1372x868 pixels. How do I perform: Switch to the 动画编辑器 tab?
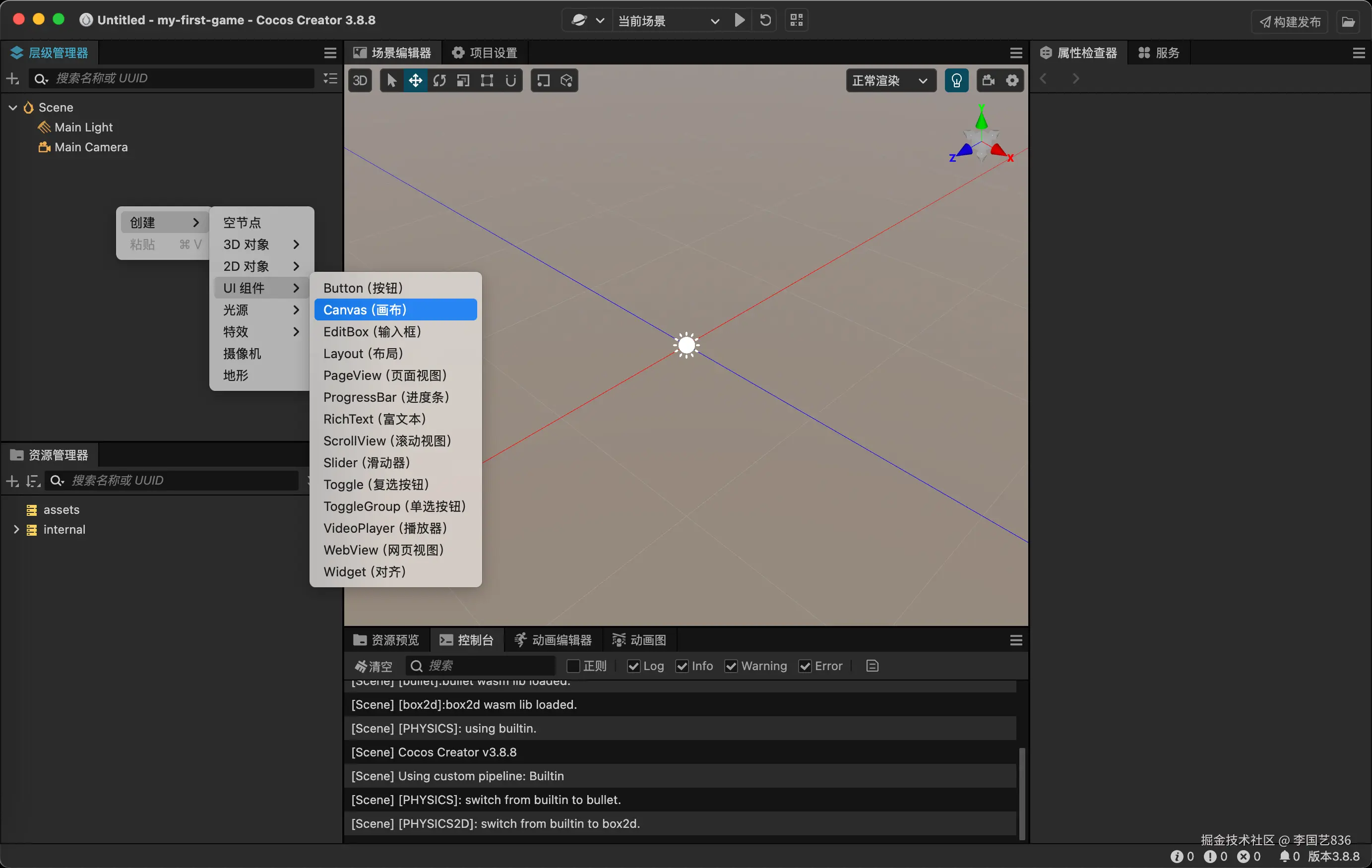tap(552, 639)
